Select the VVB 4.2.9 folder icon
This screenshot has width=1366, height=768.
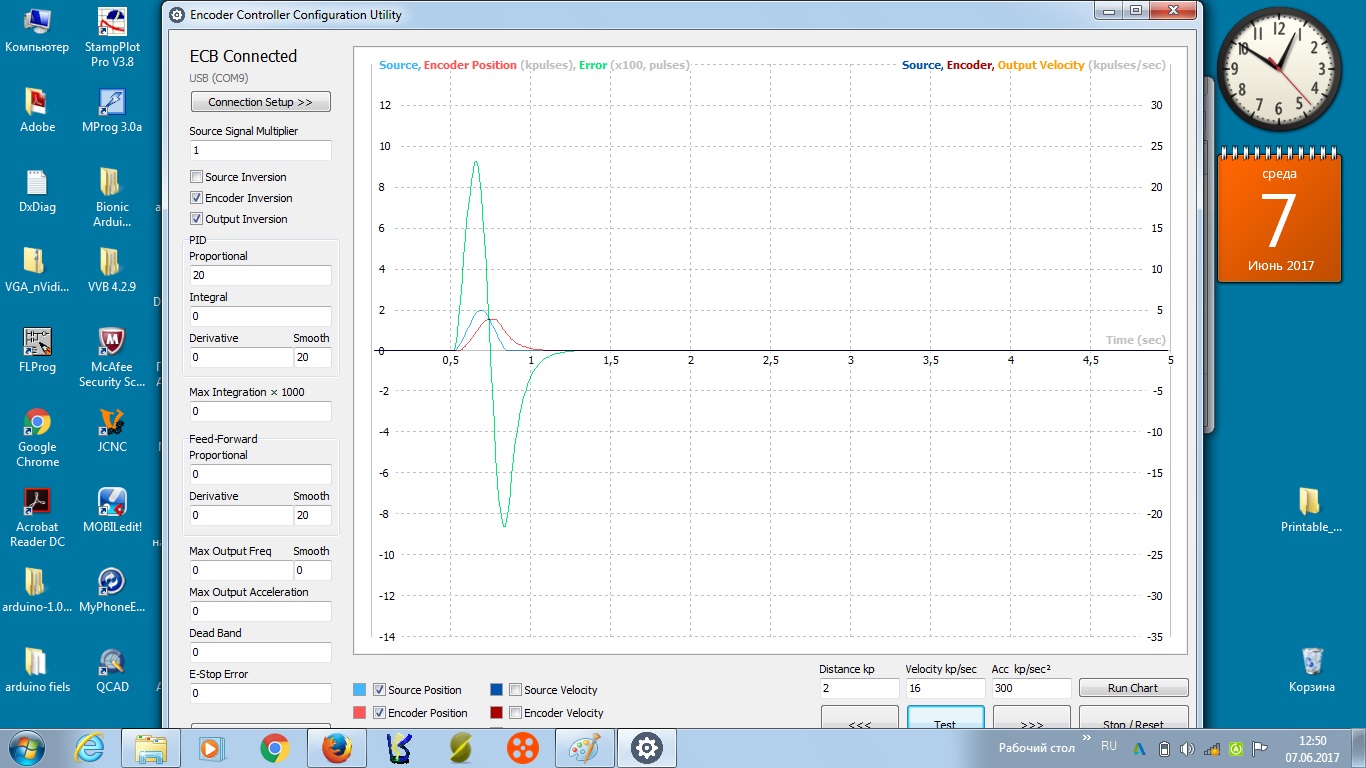112,269
